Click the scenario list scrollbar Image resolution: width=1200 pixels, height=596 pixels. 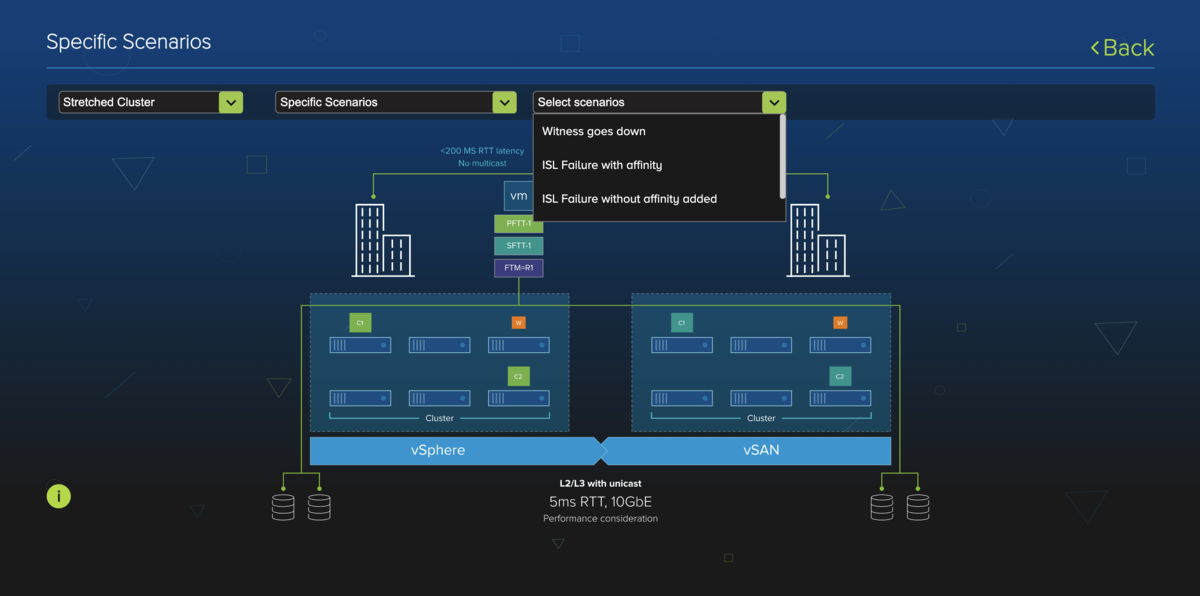782,155
